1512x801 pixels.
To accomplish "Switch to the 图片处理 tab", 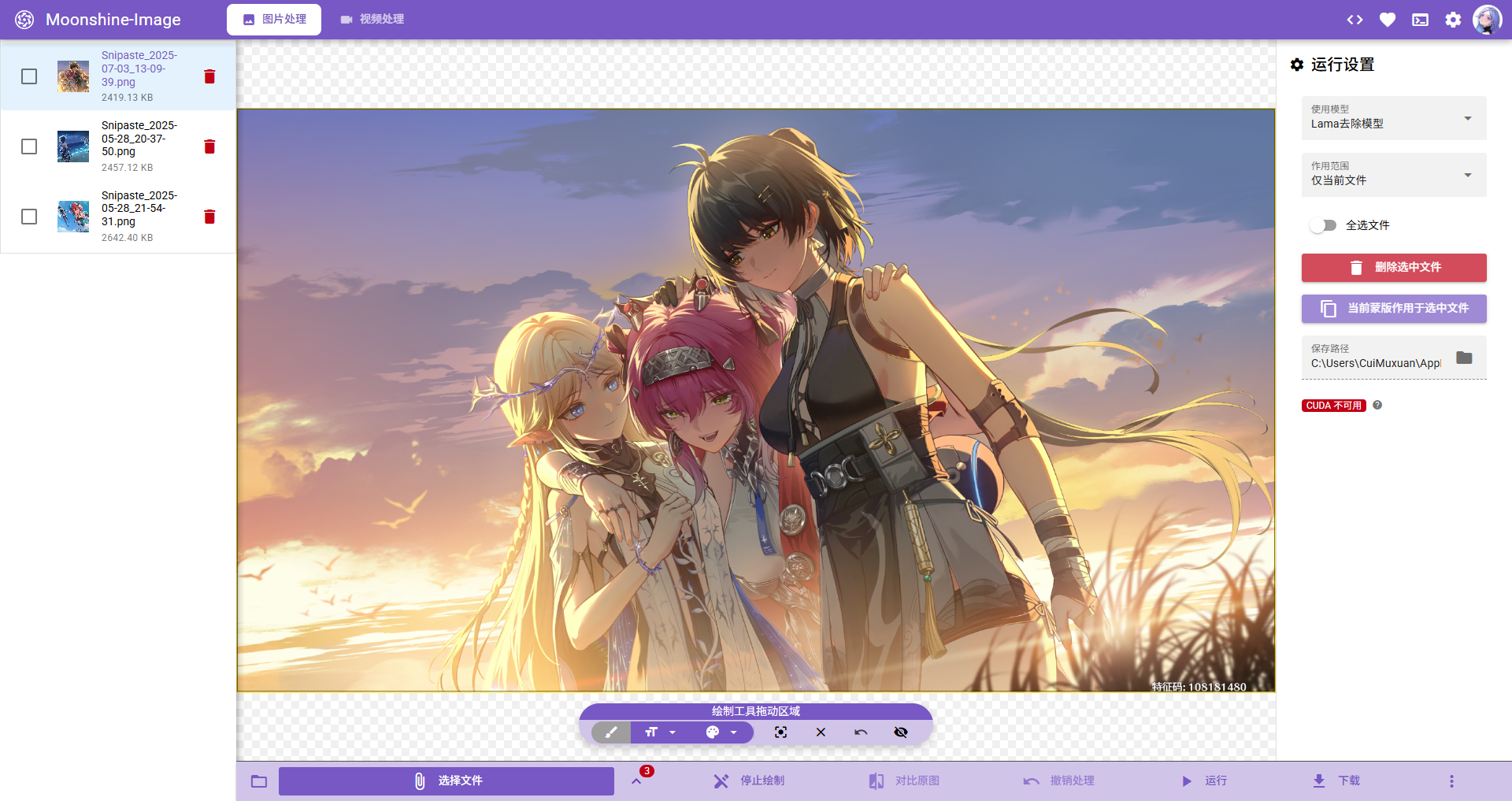I will point(274,20).
